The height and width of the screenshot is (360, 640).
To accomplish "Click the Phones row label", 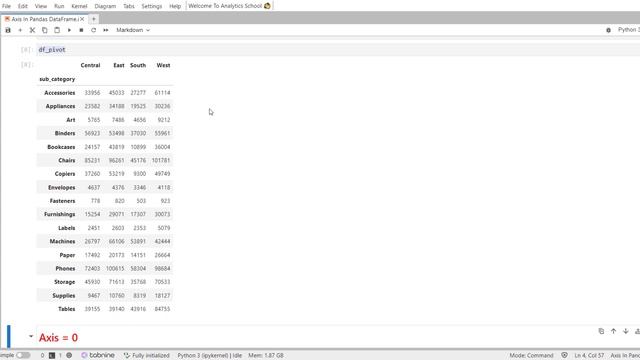I will [x=65, y=269].
